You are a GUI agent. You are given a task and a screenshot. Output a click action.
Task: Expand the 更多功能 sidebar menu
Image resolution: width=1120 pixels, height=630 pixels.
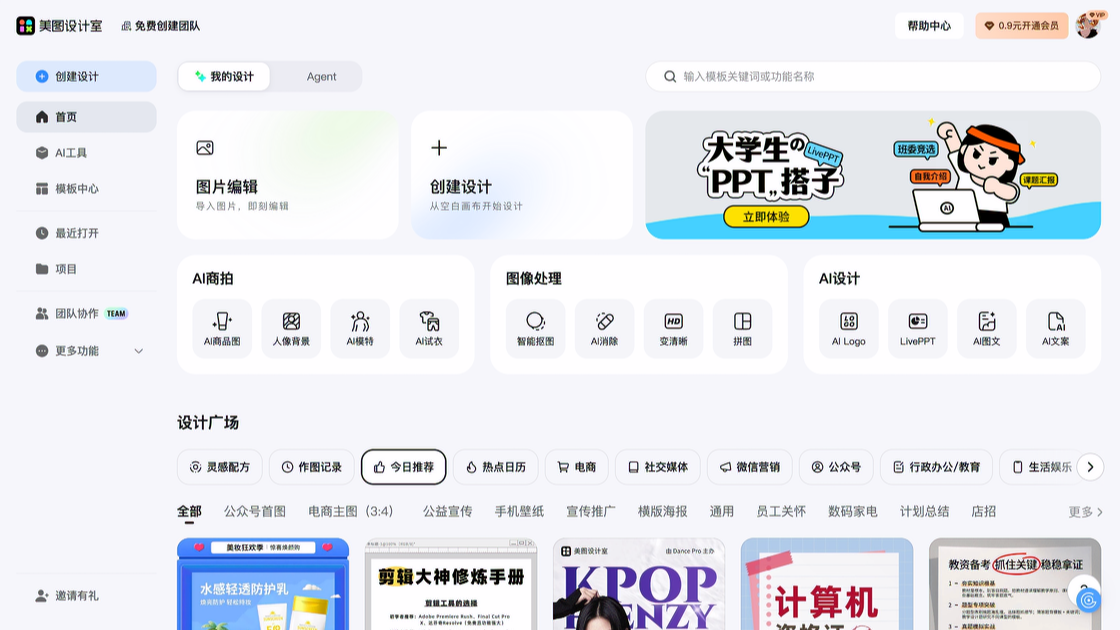pyautogui.click(x=87, y=351)
